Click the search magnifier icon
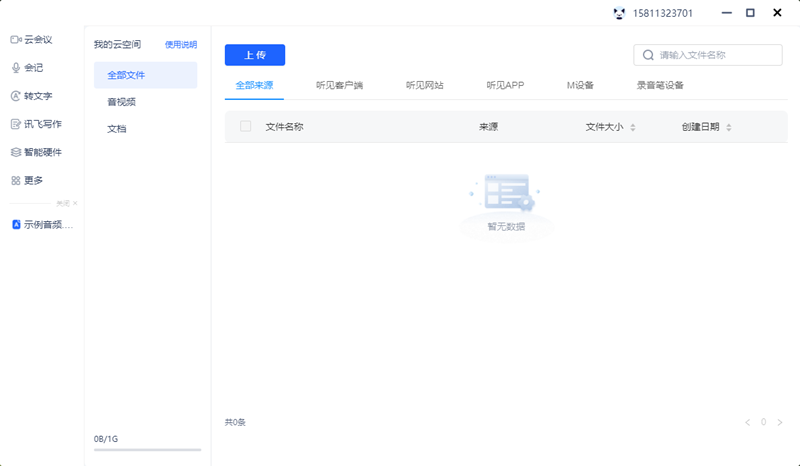Viewport: 800px width, 466px height. [x=649, y=55]
